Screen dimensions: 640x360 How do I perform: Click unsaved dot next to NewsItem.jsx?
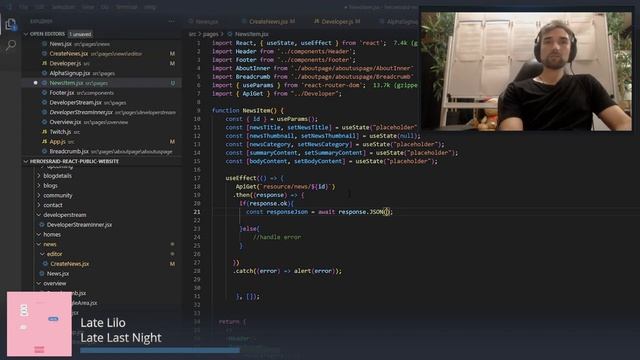point(36,83)
